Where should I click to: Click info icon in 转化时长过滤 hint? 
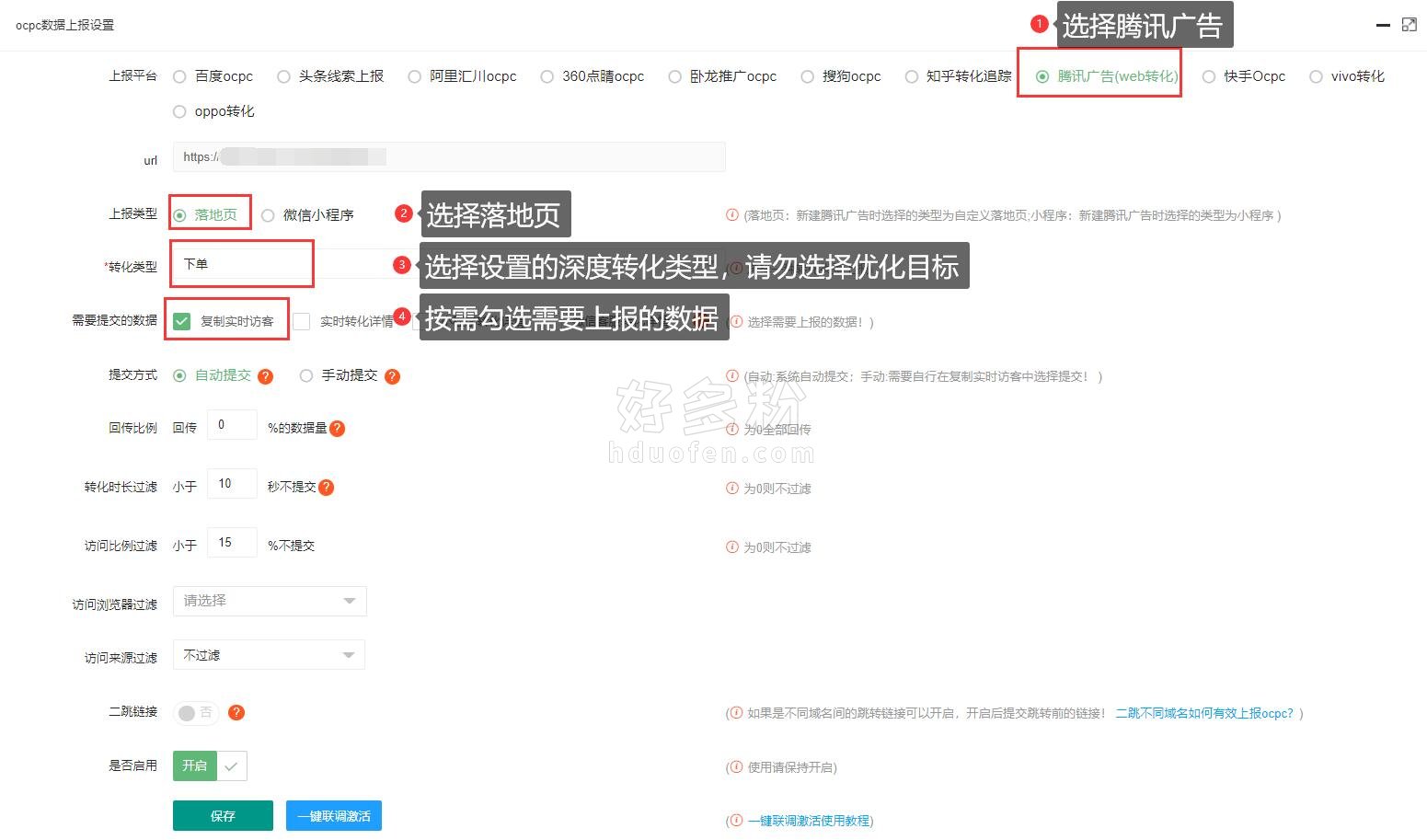pyautogui.click(x=732, y=489)
